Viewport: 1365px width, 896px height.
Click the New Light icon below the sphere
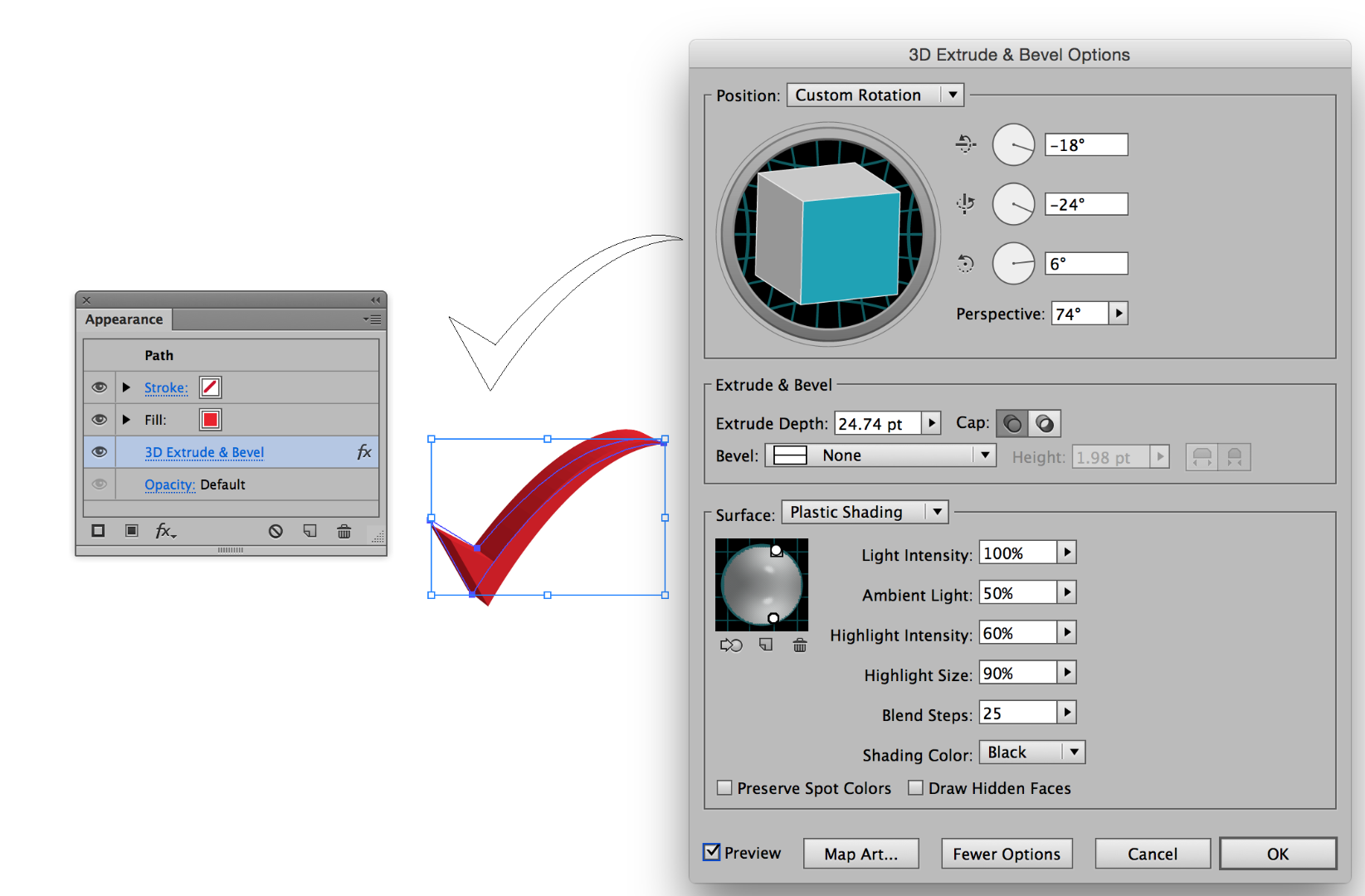(764, 645)
